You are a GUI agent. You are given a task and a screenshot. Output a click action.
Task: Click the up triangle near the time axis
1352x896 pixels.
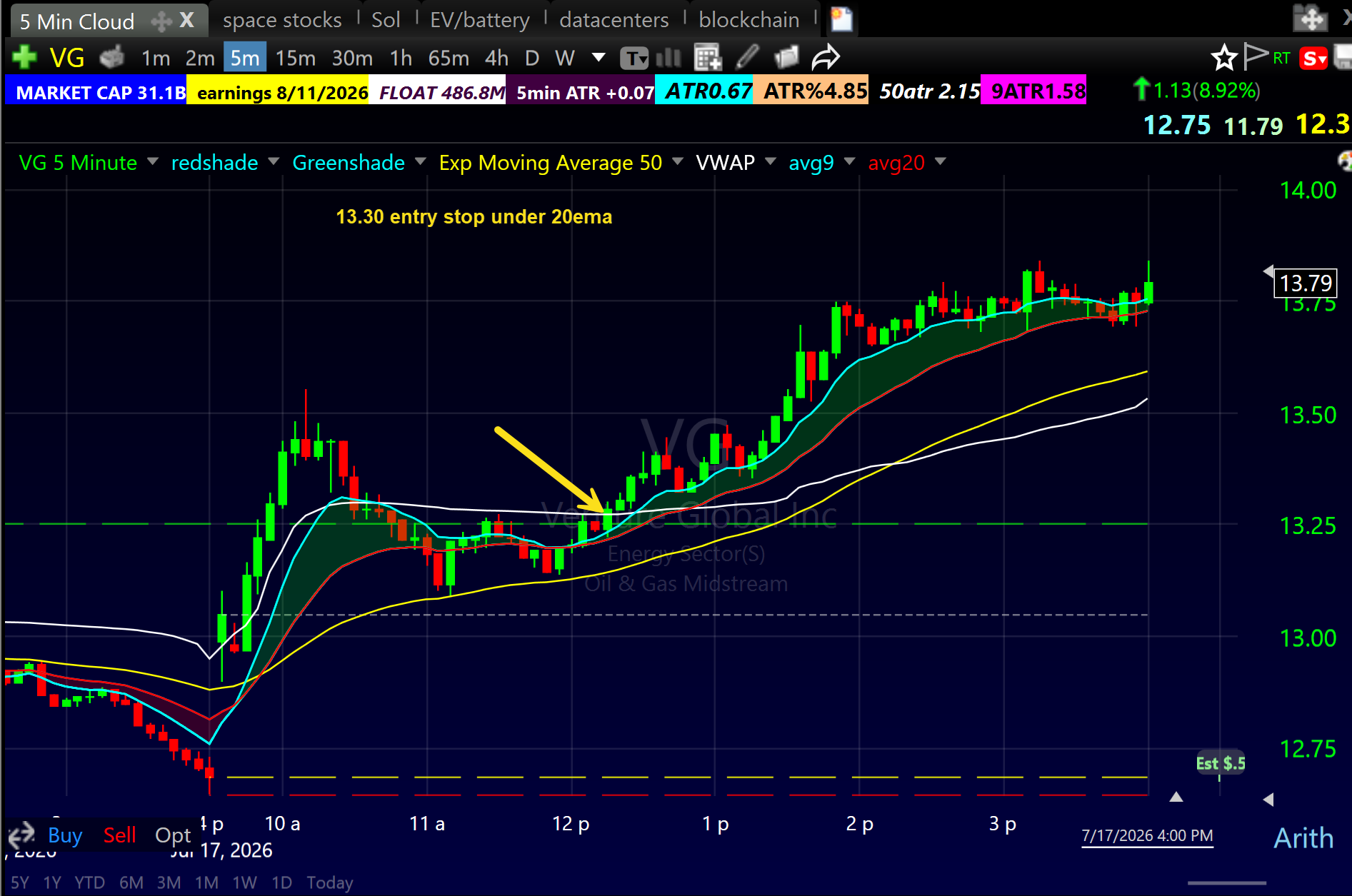(1176, 797)
